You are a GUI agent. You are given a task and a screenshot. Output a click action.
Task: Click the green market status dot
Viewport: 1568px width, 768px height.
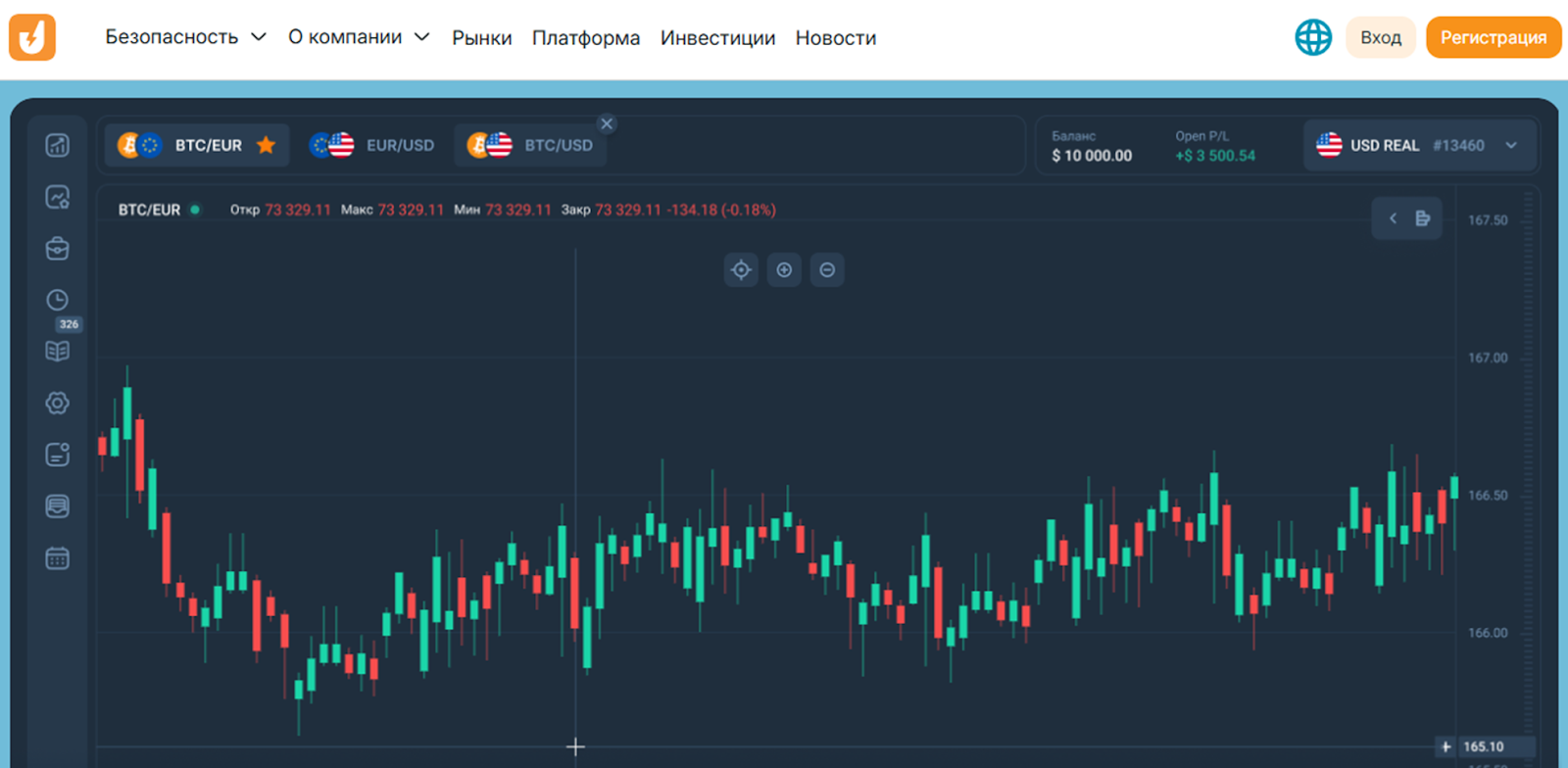[195, 210]
